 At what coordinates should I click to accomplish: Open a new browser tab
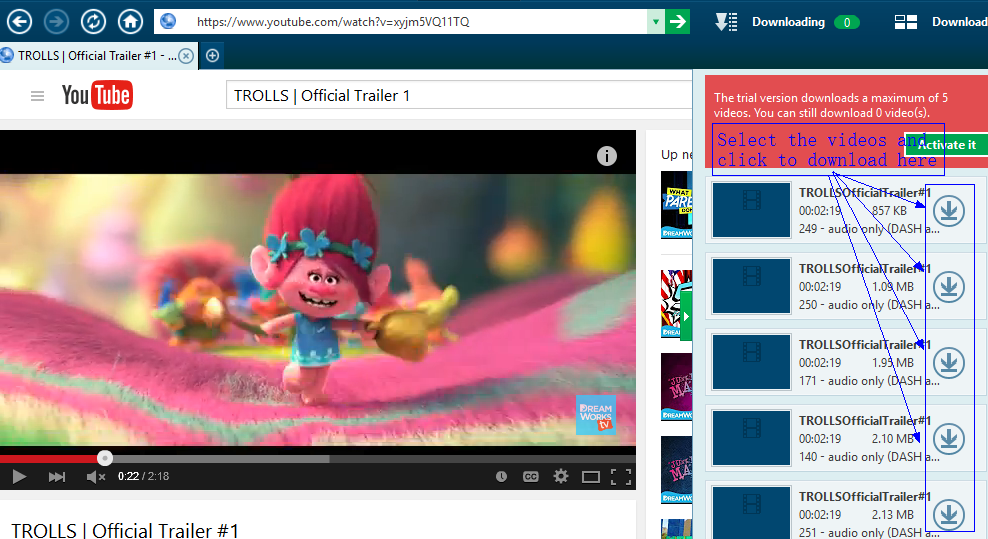coord(213,55)
